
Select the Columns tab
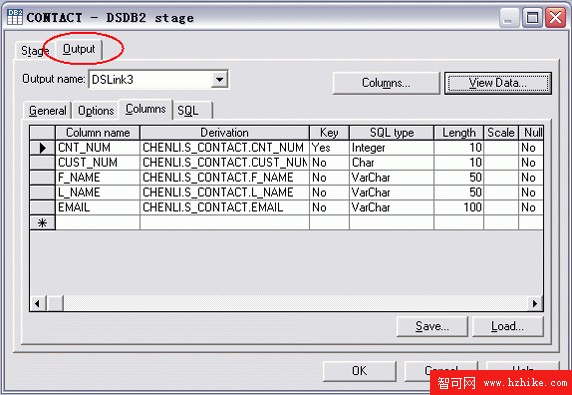point(146,109)
